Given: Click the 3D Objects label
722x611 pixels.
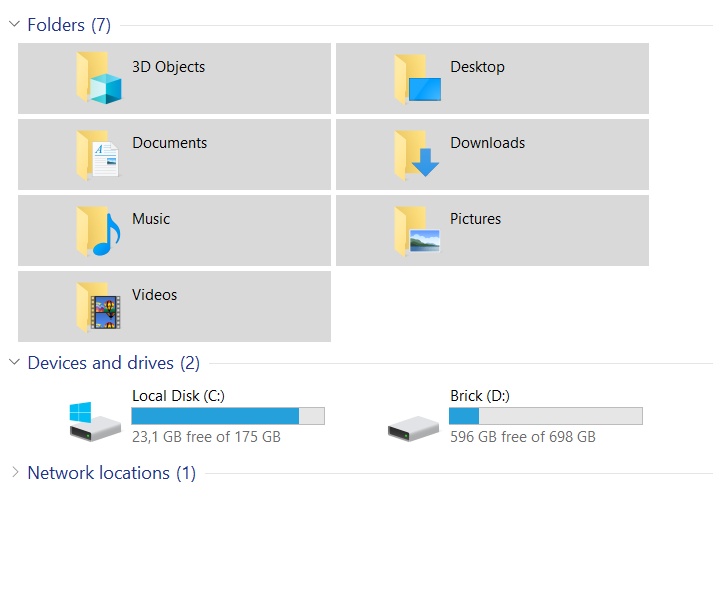Looking at the screenshot, I should pyautogui.click(x=169, y=67).
